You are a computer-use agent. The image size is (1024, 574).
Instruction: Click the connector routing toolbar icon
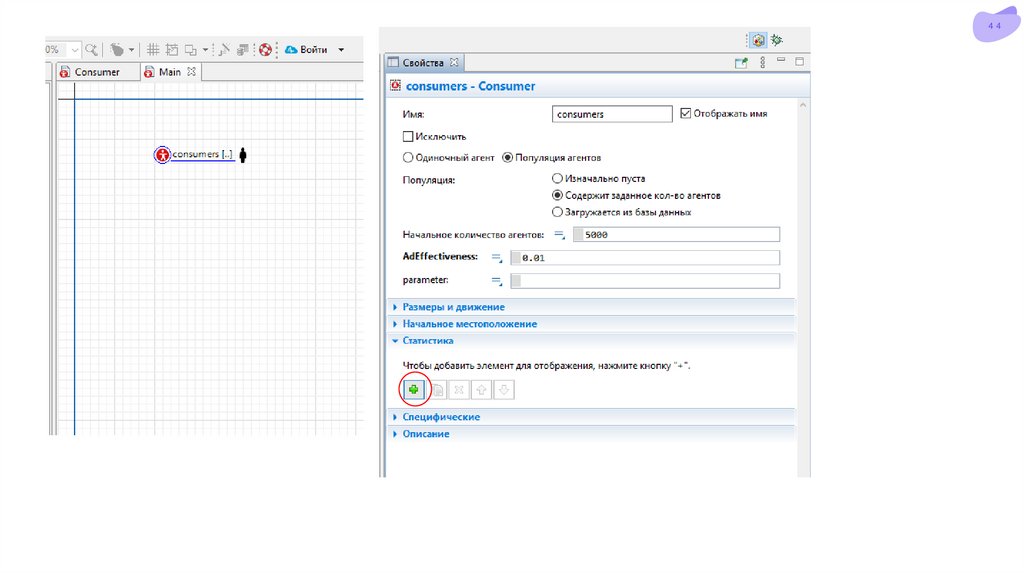[x=224, y=50]
